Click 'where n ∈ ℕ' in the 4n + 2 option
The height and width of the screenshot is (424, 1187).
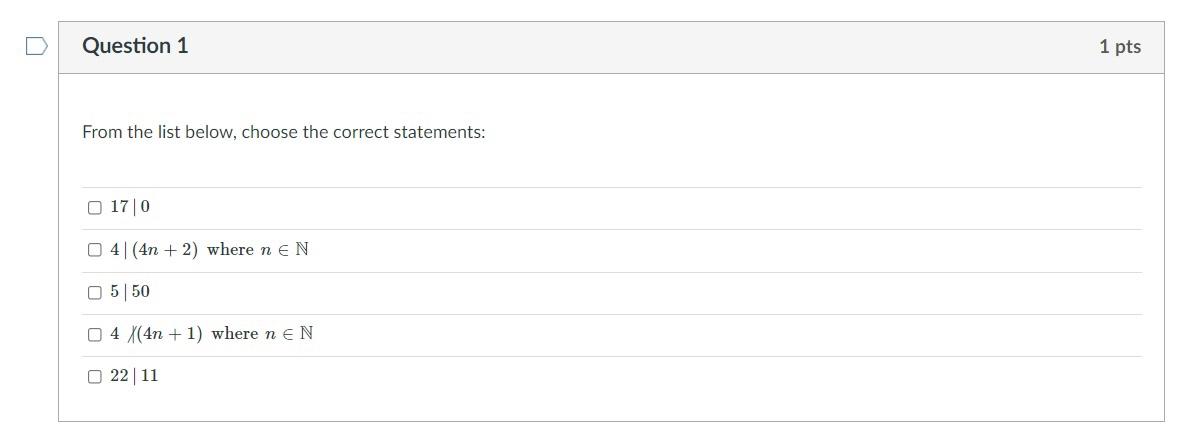pos(257,249)
